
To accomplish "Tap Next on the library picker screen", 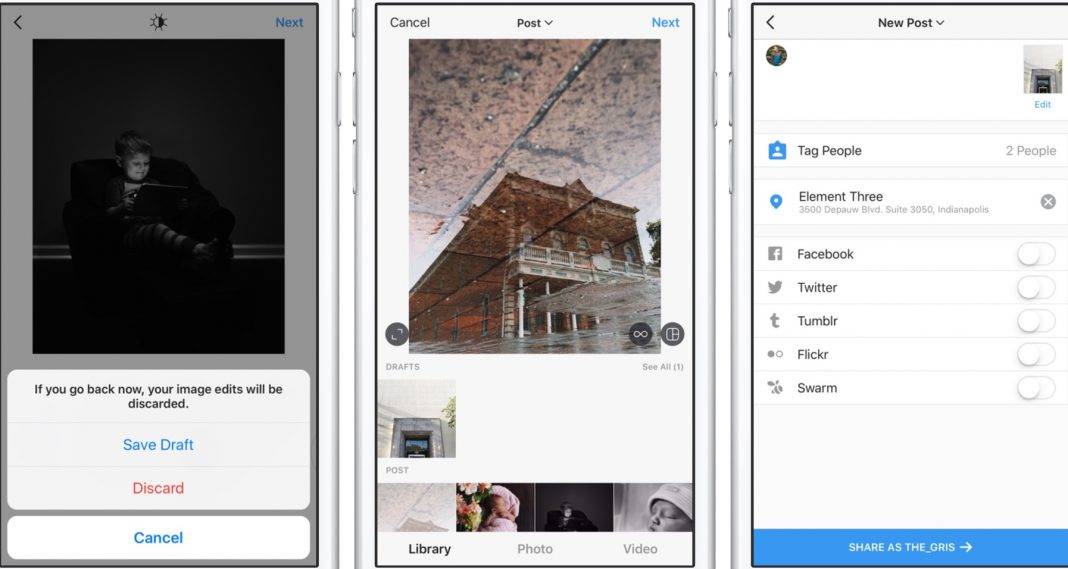I will click(665, 22).
